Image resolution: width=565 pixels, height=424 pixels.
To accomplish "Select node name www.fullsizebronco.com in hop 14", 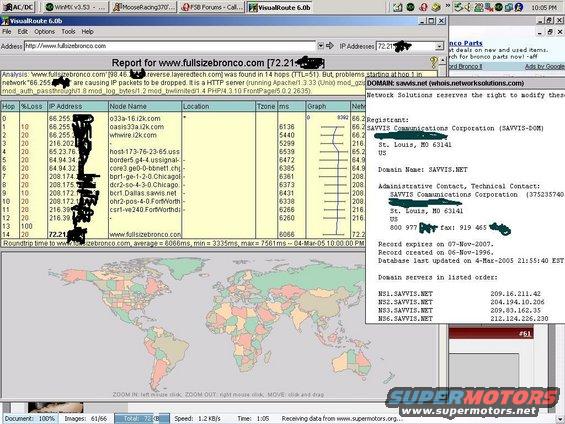I will (x=145, y=235).
